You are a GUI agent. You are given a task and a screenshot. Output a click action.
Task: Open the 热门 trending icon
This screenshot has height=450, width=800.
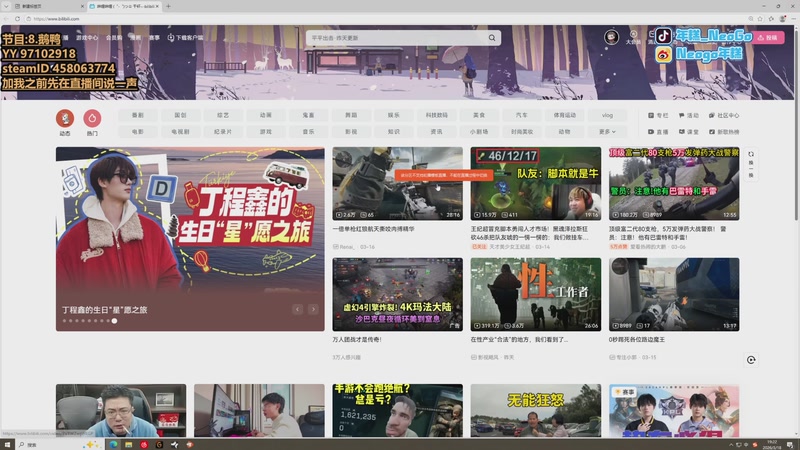tap(92, 118)
